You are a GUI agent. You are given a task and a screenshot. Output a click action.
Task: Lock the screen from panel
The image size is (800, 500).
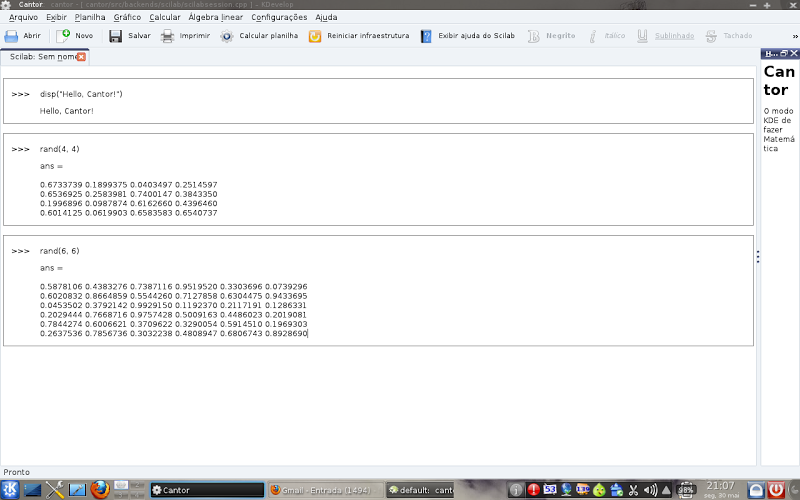coord(756,490)
